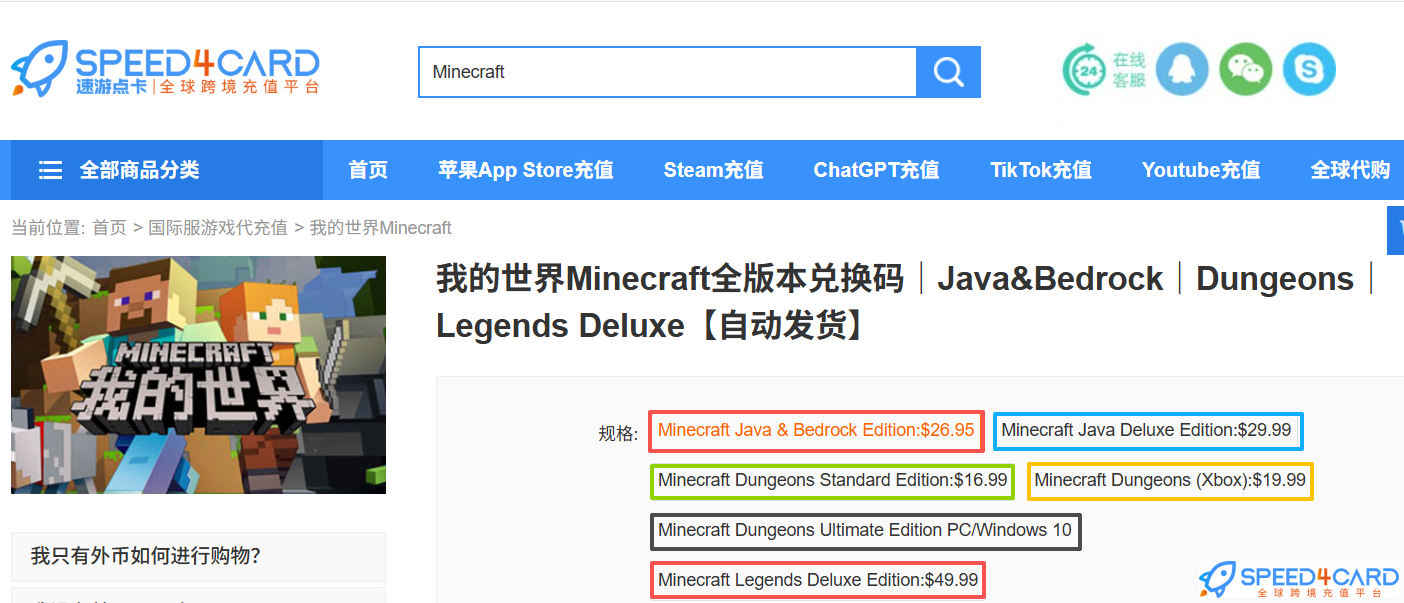
Task: Open the ChatGPT充值 nav item
Action: 877,170
